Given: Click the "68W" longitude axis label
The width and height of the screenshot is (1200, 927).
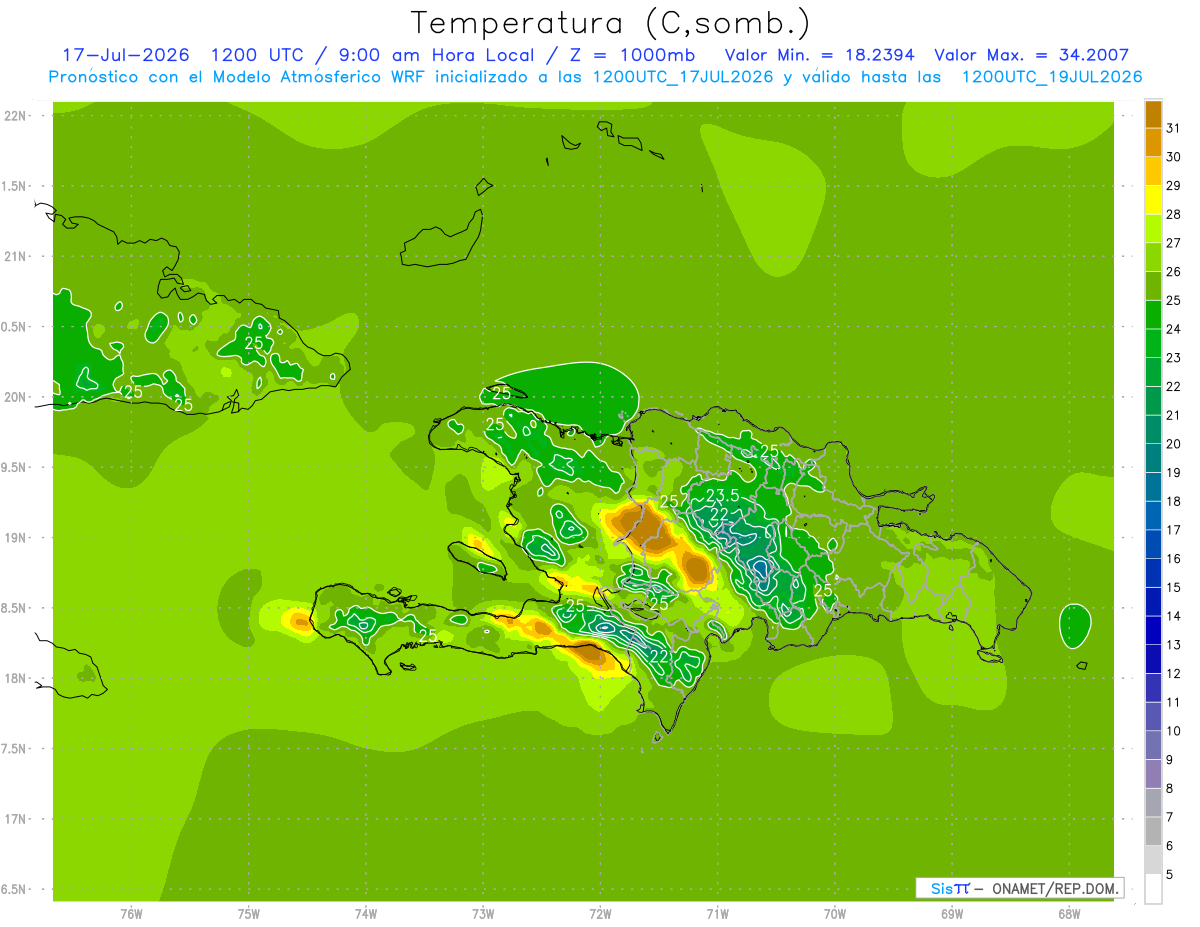Looking at the screenshot, I should 1068,914.
